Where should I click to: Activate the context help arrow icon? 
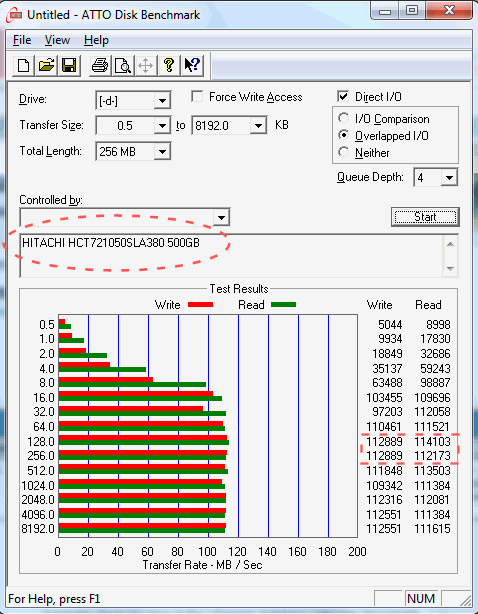192,65
